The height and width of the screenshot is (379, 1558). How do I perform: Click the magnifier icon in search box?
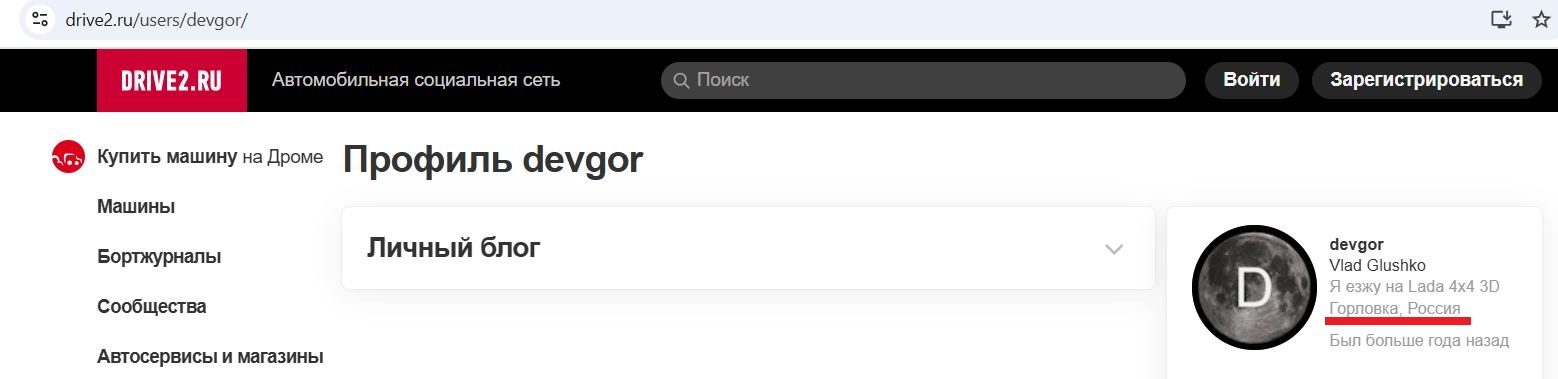coord(682,80)
